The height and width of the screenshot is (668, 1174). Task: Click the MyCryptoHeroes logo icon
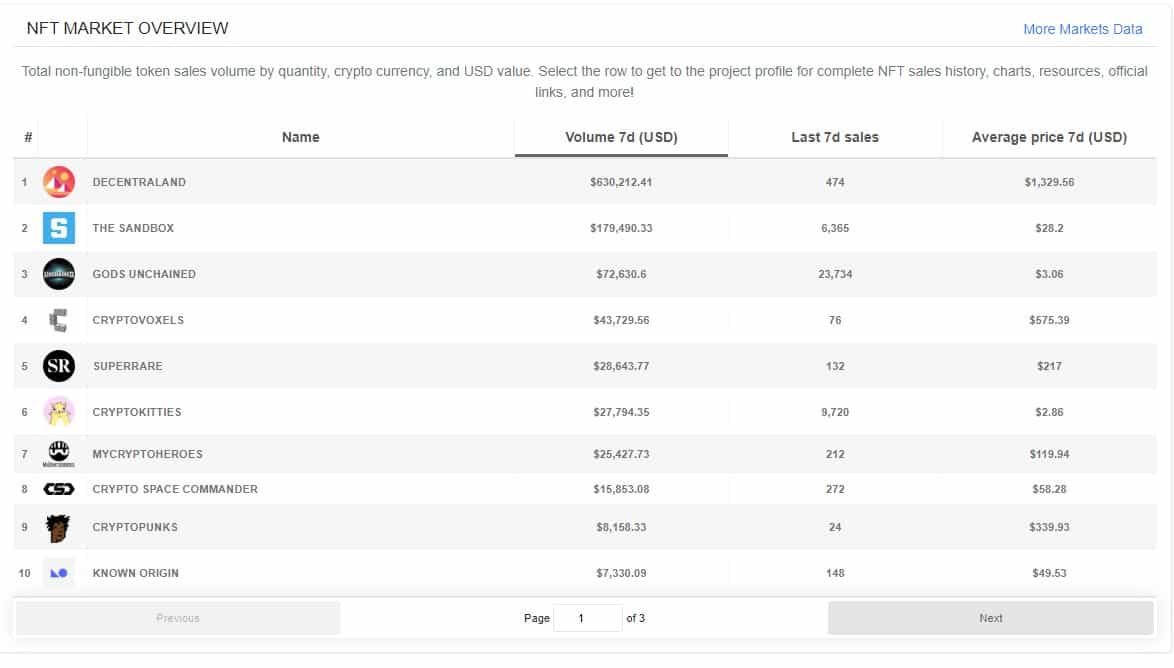(58, 454)
